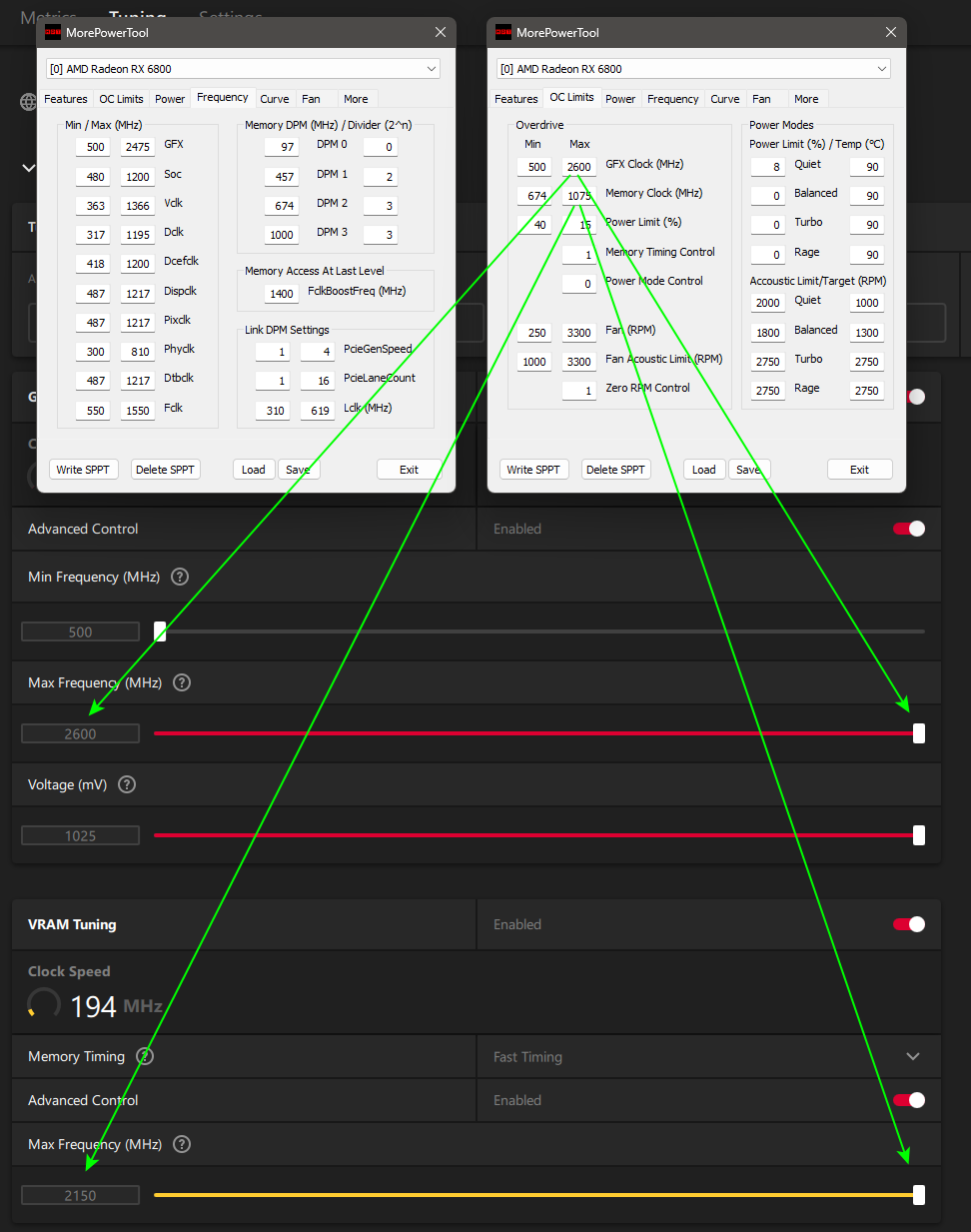Click the Min Frequency help icon
This screenshot has height=1232, width=971.
pos(180,577)
